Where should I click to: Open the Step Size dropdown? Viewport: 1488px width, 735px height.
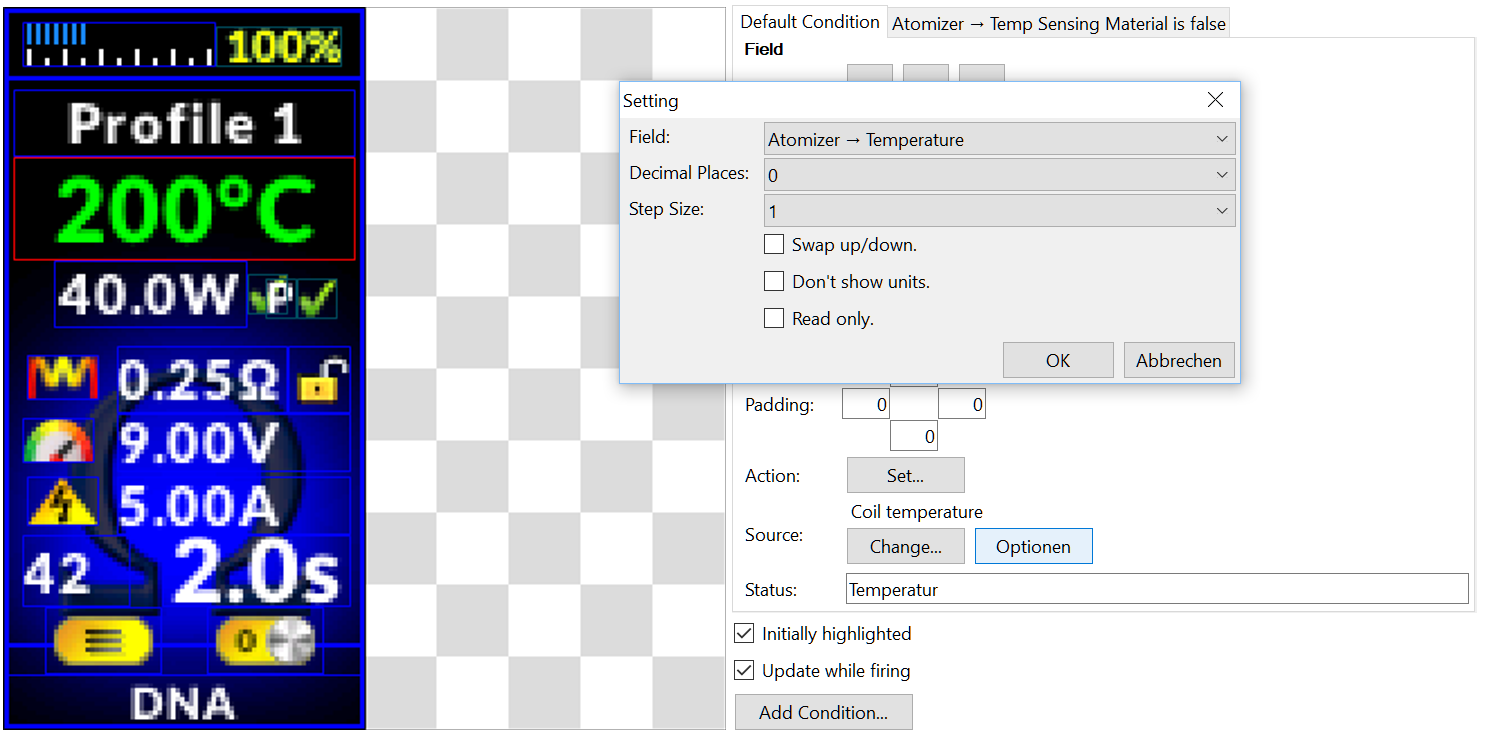[999, 211]
